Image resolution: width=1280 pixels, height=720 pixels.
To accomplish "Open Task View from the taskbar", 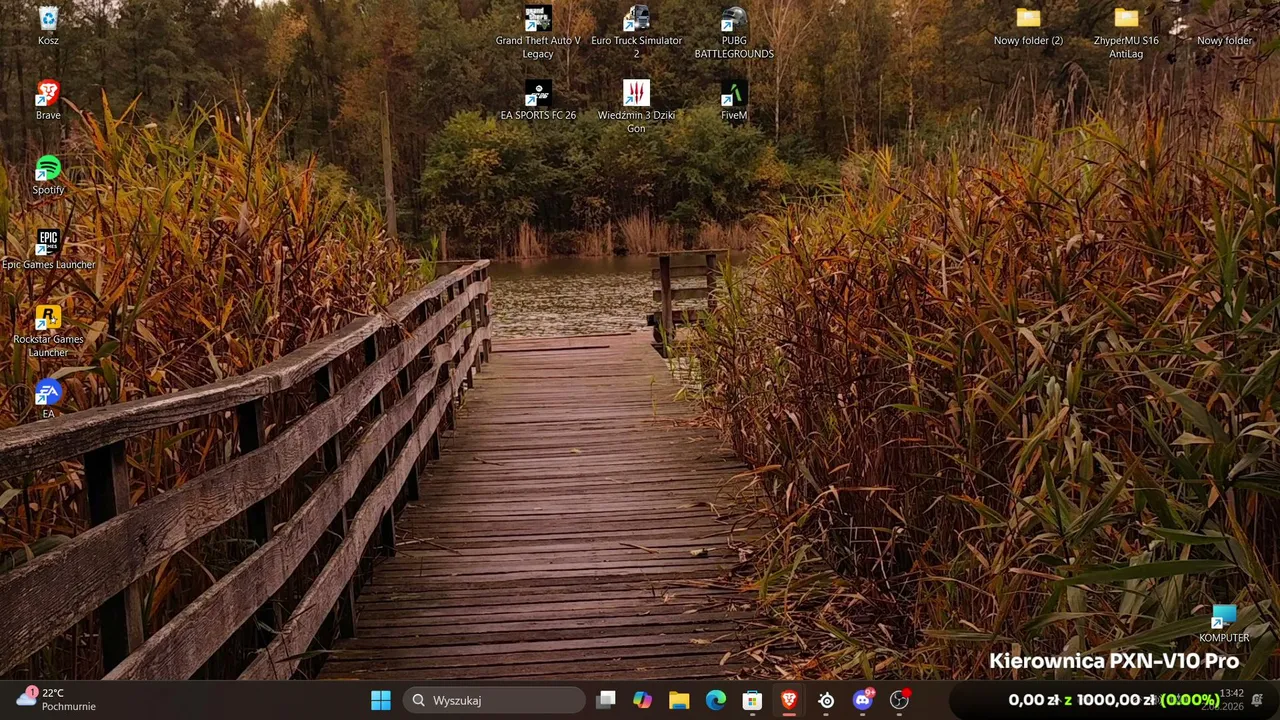I will tap(605, 700).
